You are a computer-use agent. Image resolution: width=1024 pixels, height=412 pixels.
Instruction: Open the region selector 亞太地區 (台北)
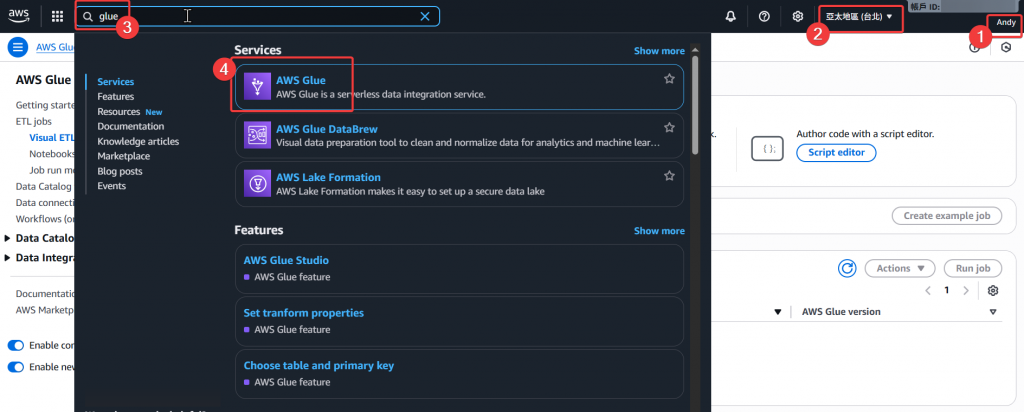(x=859, y=16)
